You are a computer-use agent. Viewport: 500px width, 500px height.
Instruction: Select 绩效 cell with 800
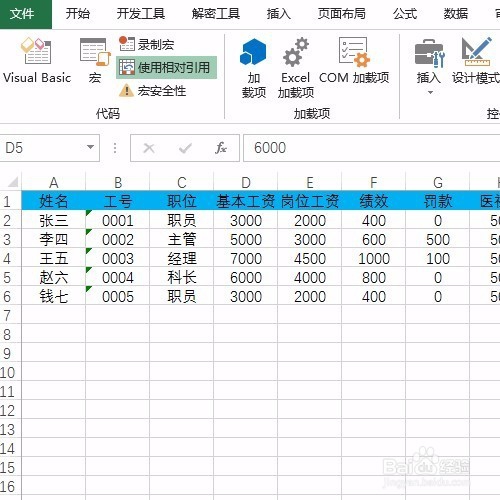point(374,277)
